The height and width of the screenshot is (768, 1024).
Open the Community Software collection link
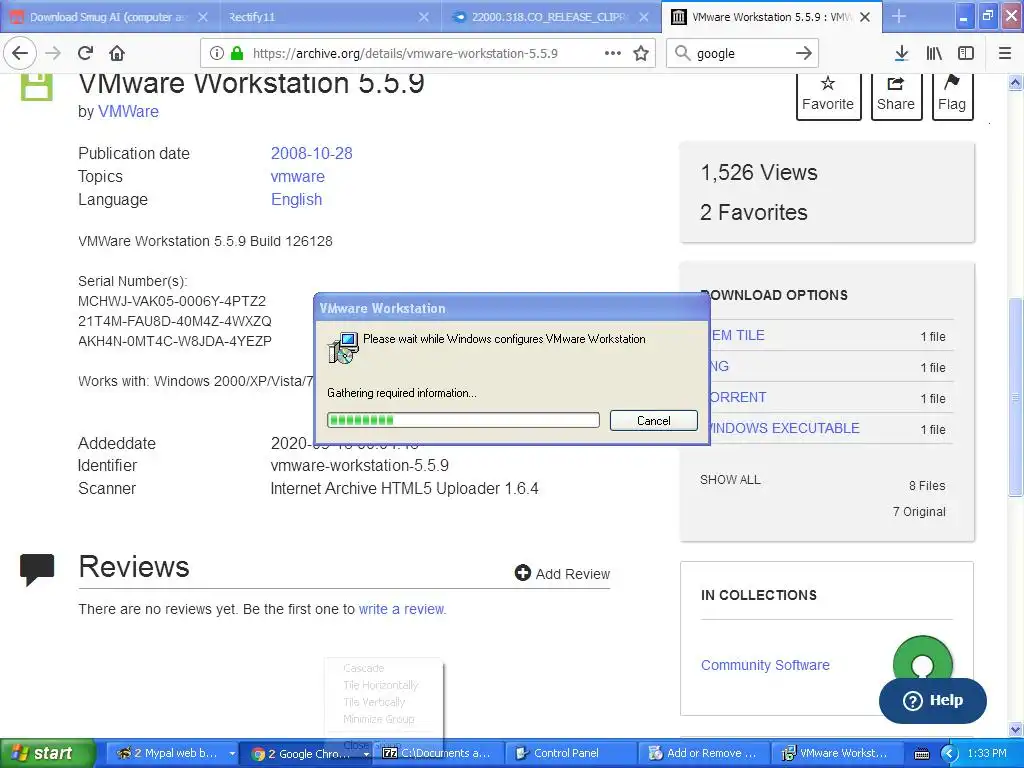[x=765, y=665]
